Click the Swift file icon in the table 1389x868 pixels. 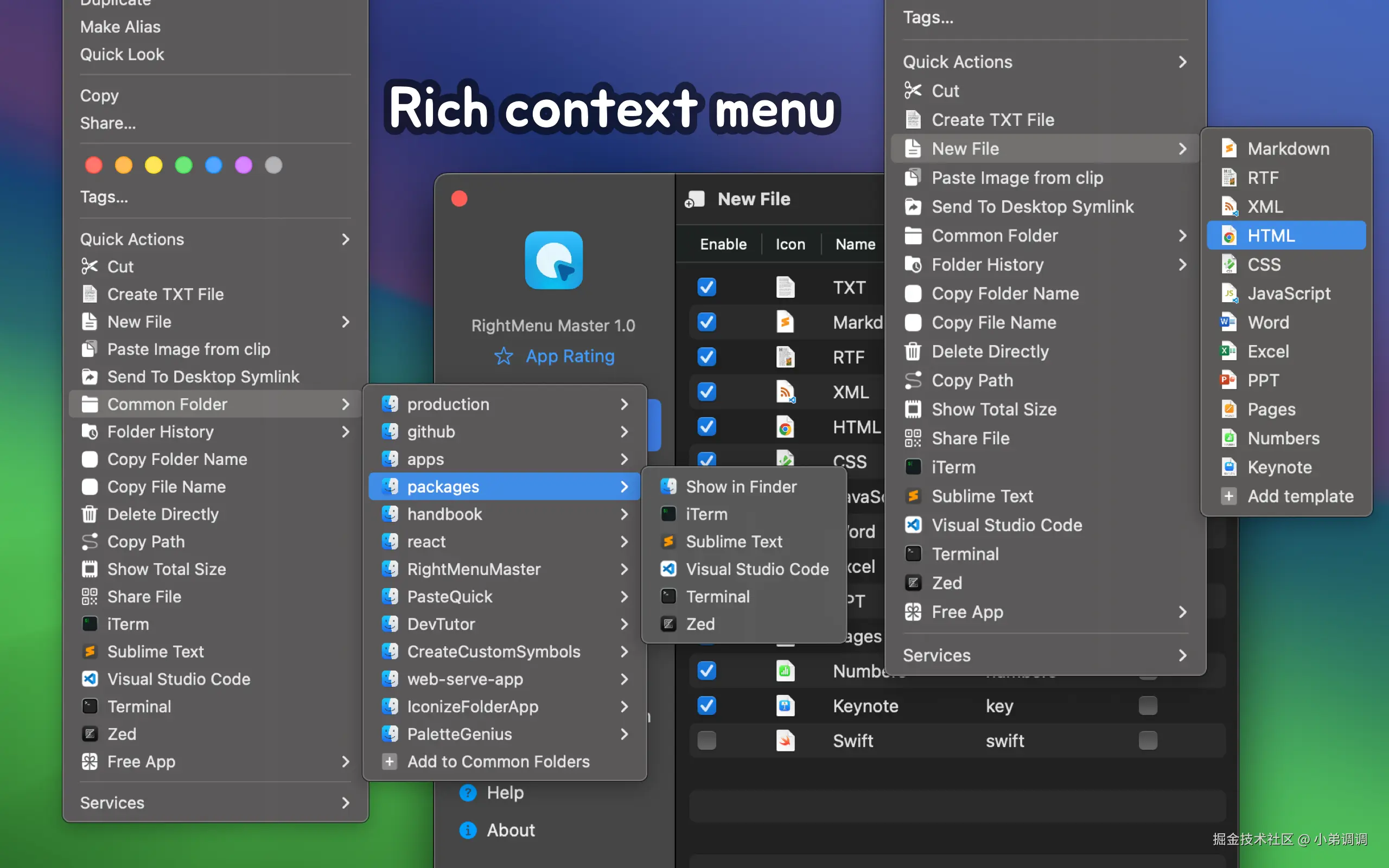(785, 741)
